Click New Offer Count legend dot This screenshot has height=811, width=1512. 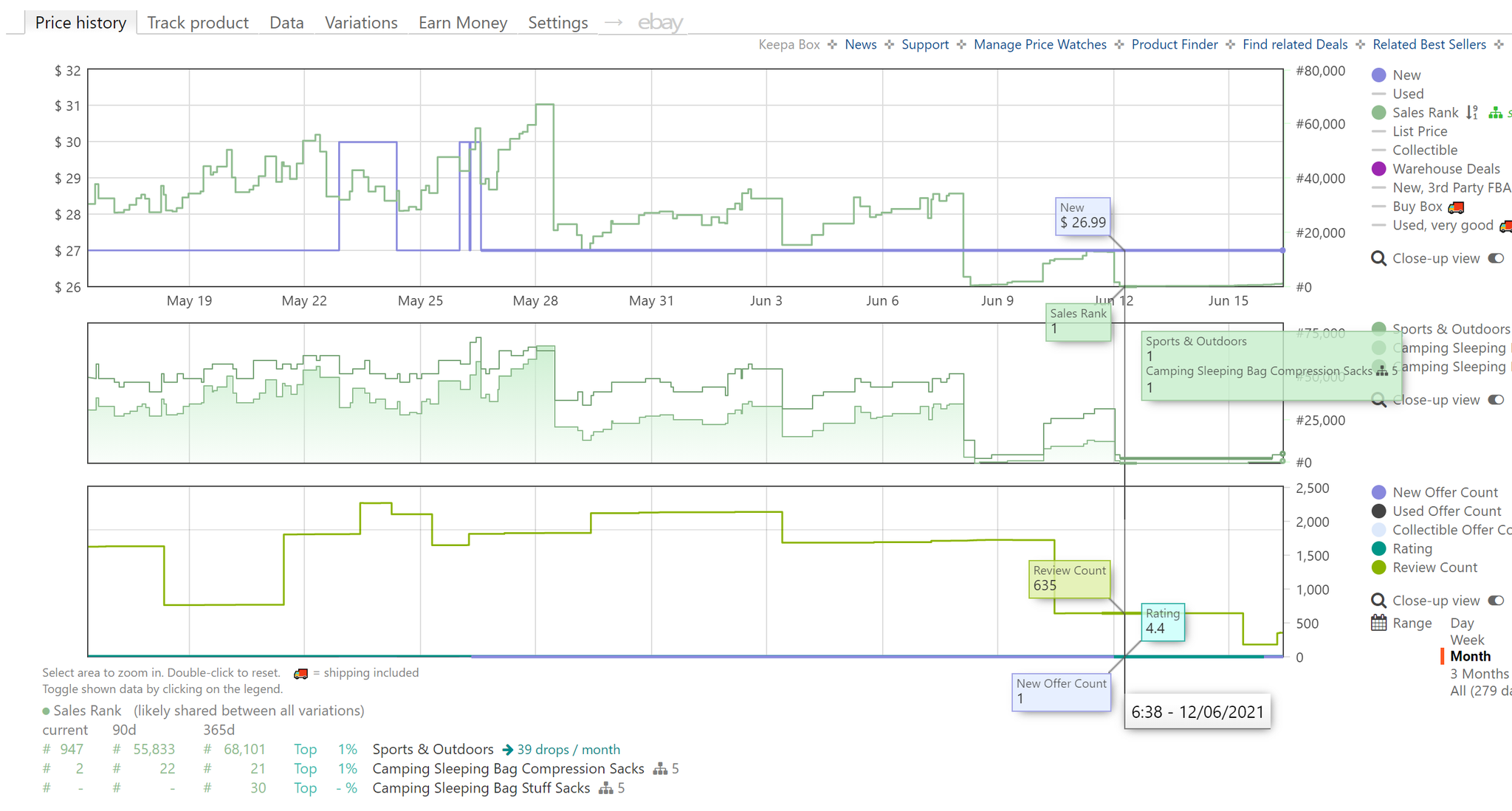pyautogui.click(x=1378, y=492)
